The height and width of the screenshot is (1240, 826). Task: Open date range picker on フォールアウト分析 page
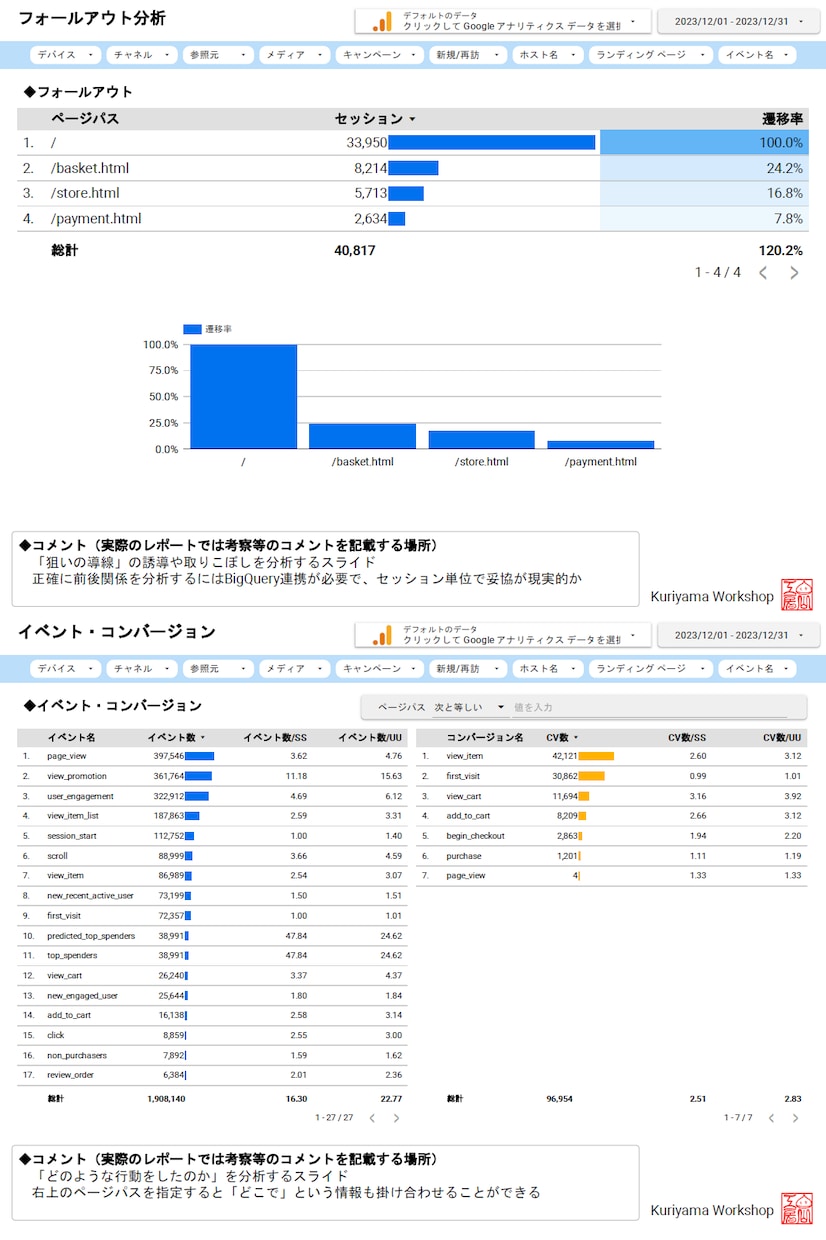(x=737, y=21)
